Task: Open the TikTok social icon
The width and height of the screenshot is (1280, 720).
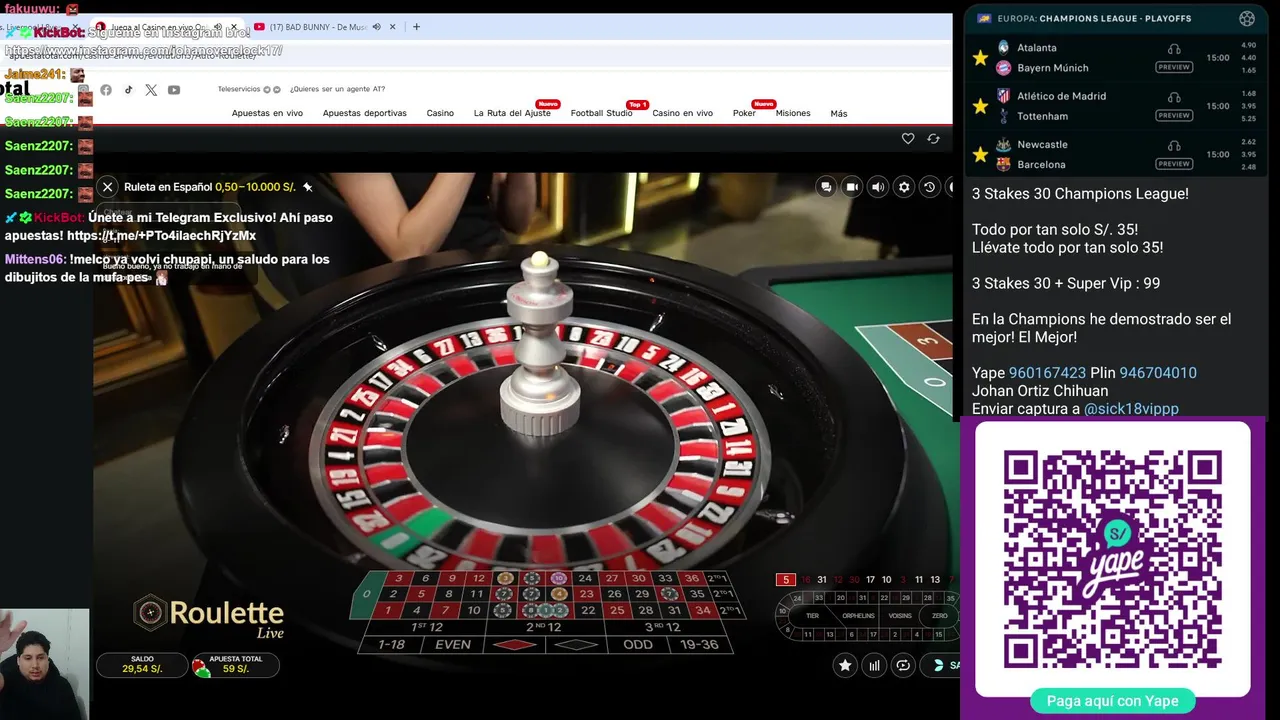Action: point(128,90)
